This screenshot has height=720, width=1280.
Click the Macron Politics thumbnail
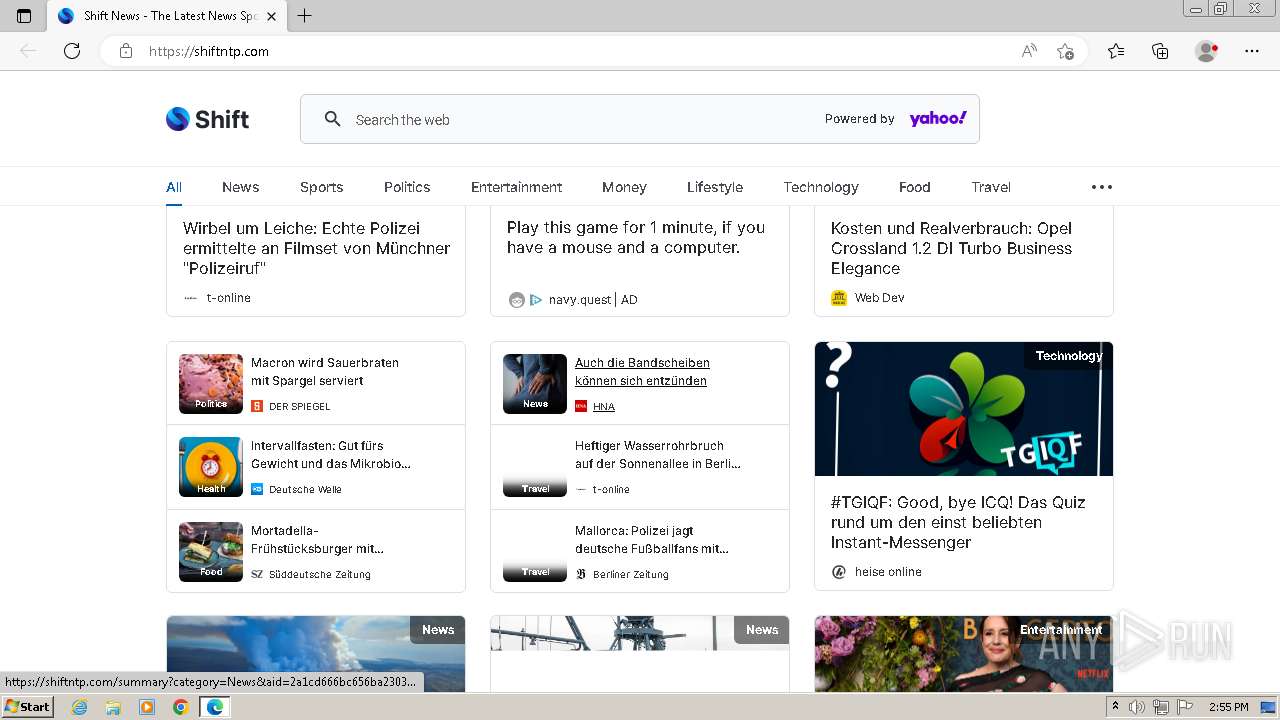coord(211,384)
